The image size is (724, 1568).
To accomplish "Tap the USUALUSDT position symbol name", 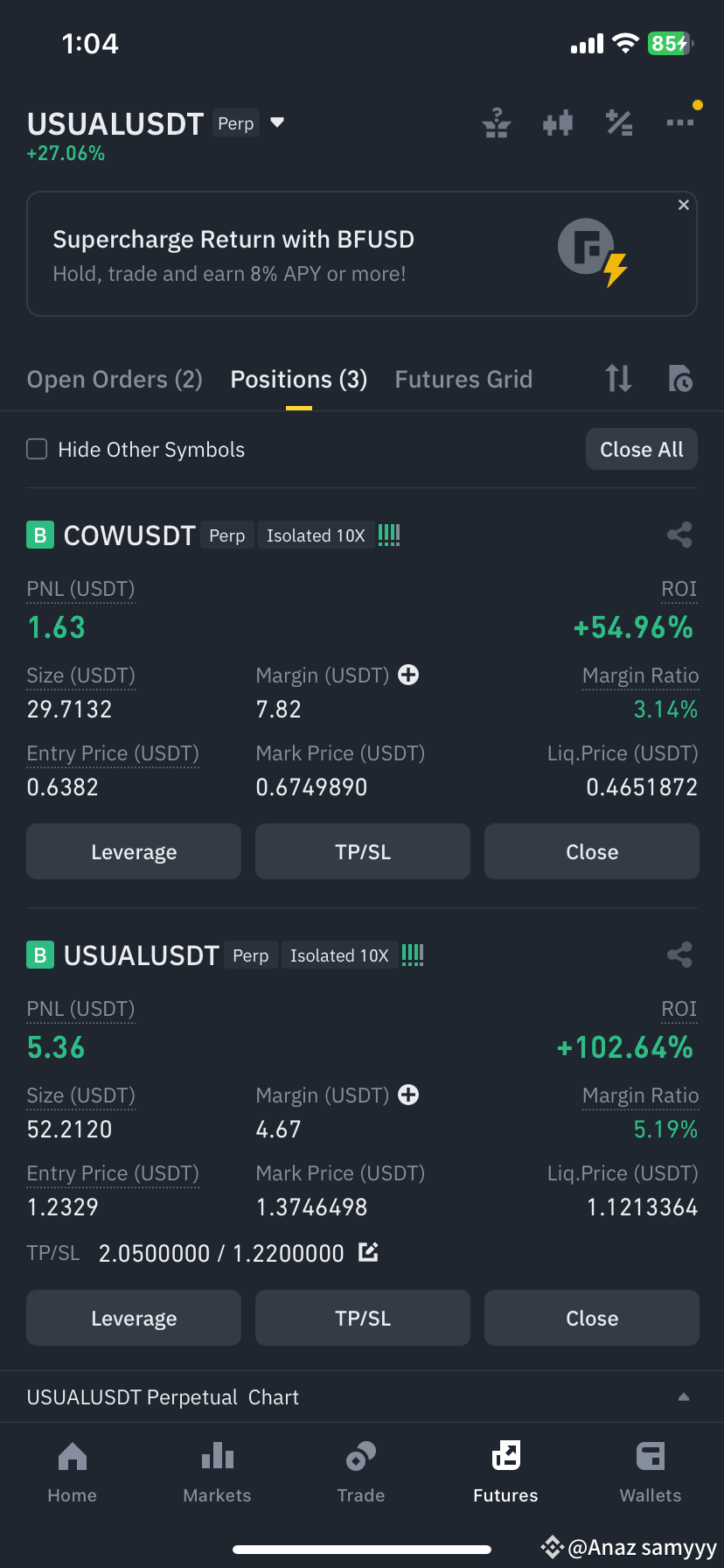I will tap(141, 955).
